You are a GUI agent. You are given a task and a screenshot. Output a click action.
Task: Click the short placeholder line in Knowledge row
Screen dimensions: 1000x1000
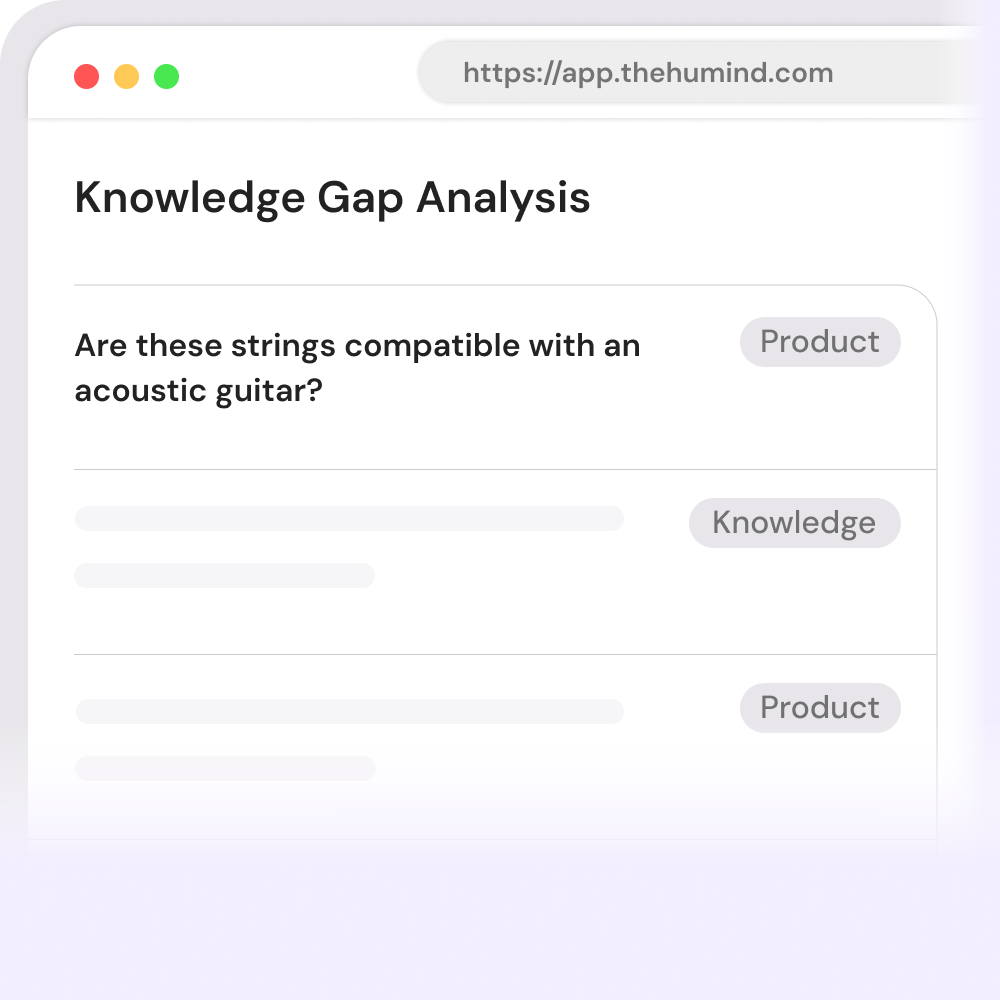(224, 575)
